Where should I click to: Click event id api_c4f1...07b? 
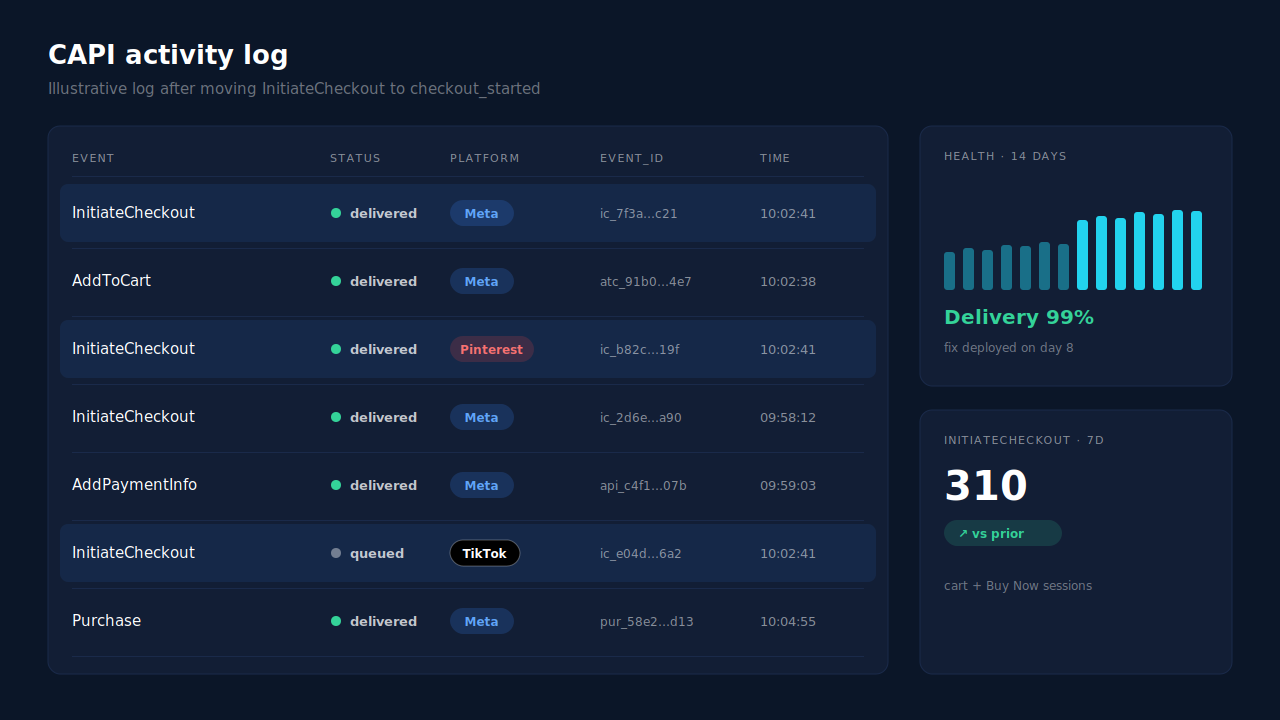coord(643,485)
